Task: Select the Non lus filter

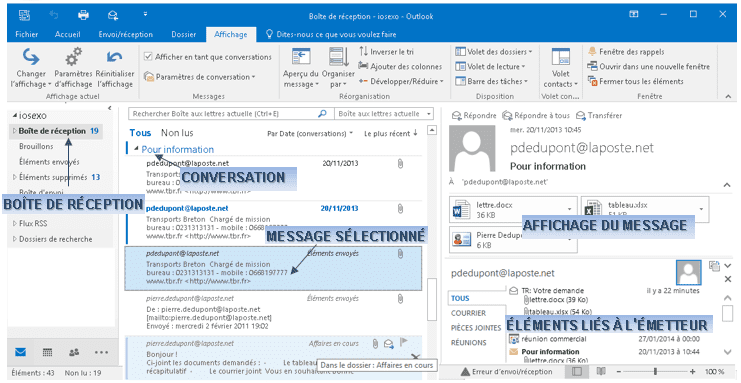Action: pos(177,133)
